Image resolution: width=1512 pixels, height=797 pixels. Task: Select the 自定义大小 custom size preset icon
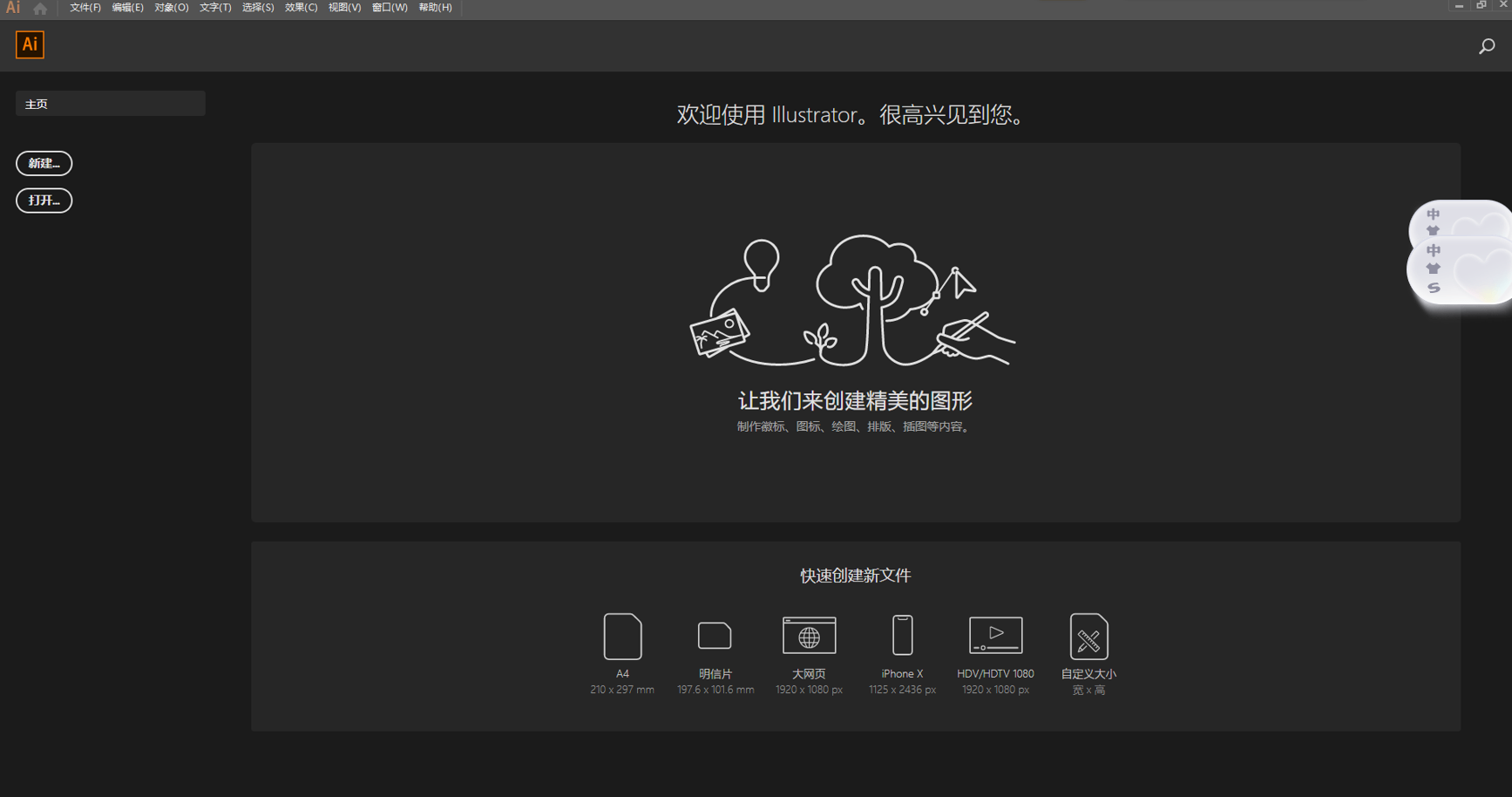point(1088,636)
